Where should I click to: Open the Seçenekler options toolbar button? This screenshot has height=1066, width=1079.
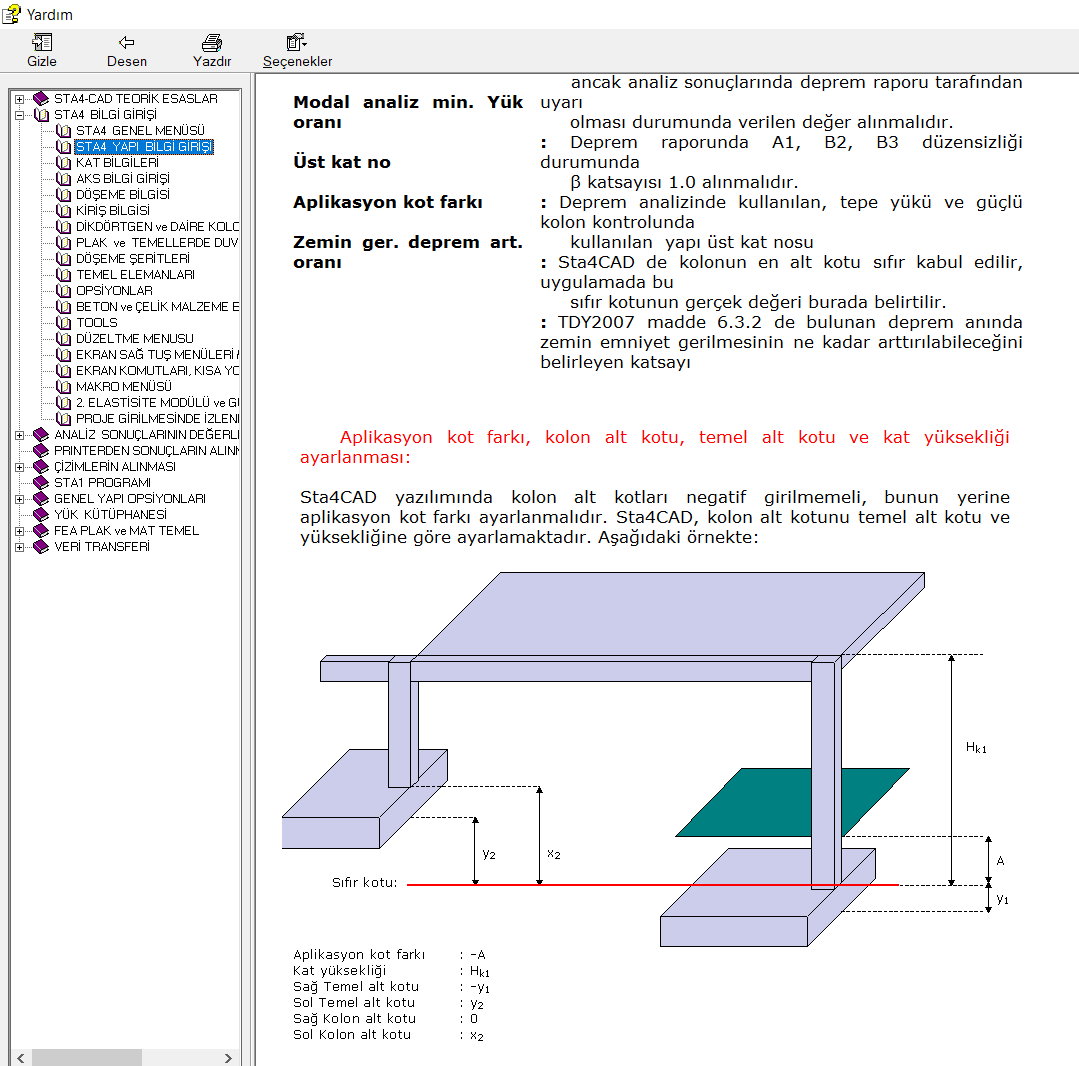pyautogui.click(x=297, y=42)
